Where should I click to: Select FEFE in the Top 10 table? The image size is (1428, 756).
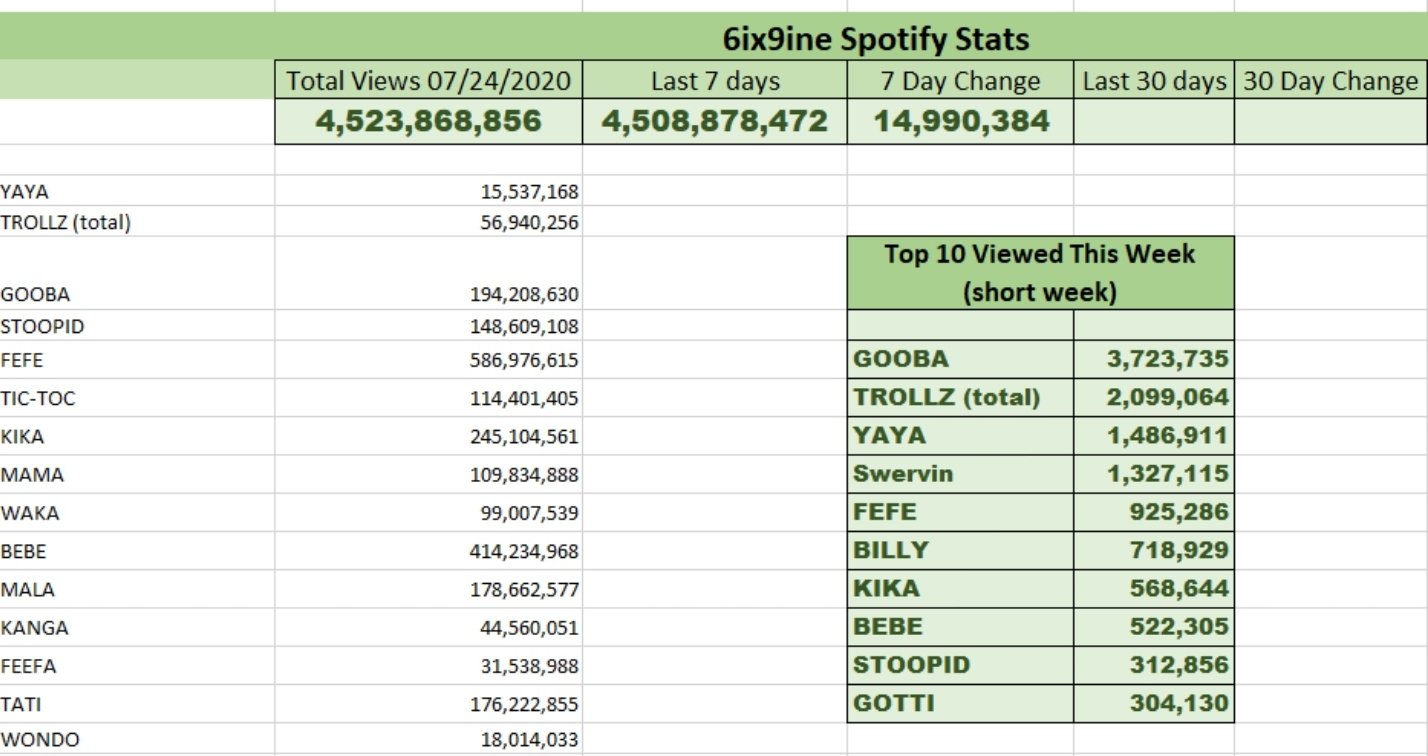[884, 512]
